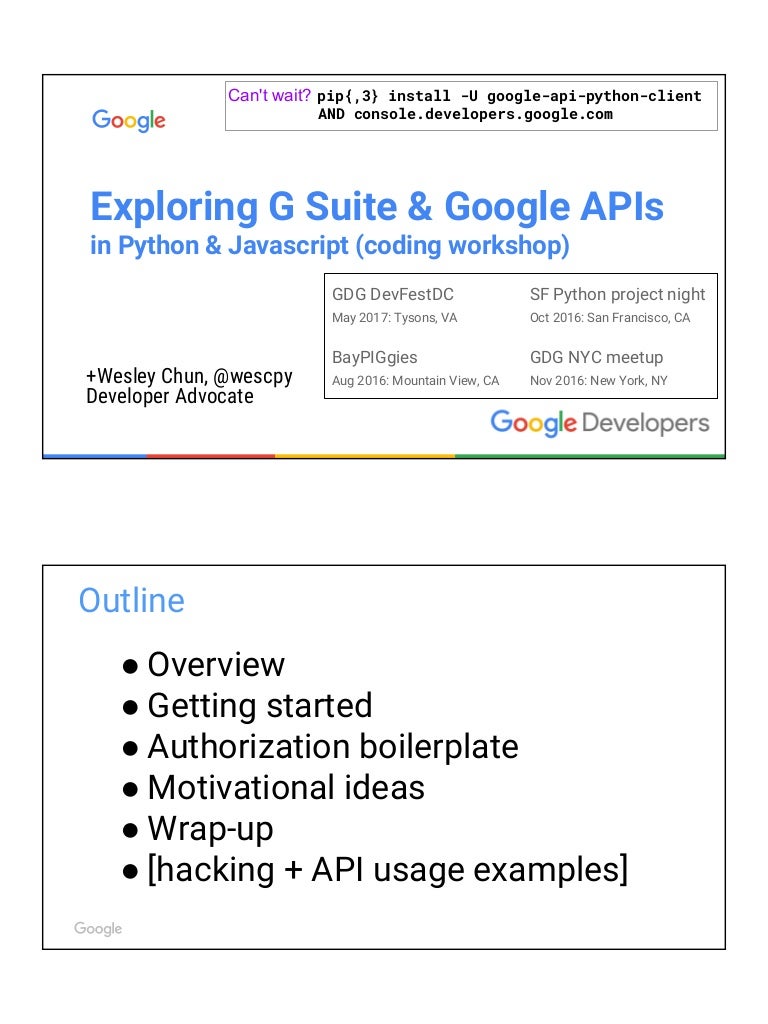Click the "in Python & Javascript" subtitle
Viewport: 768px width, 1024px height.
pos(329,246)
